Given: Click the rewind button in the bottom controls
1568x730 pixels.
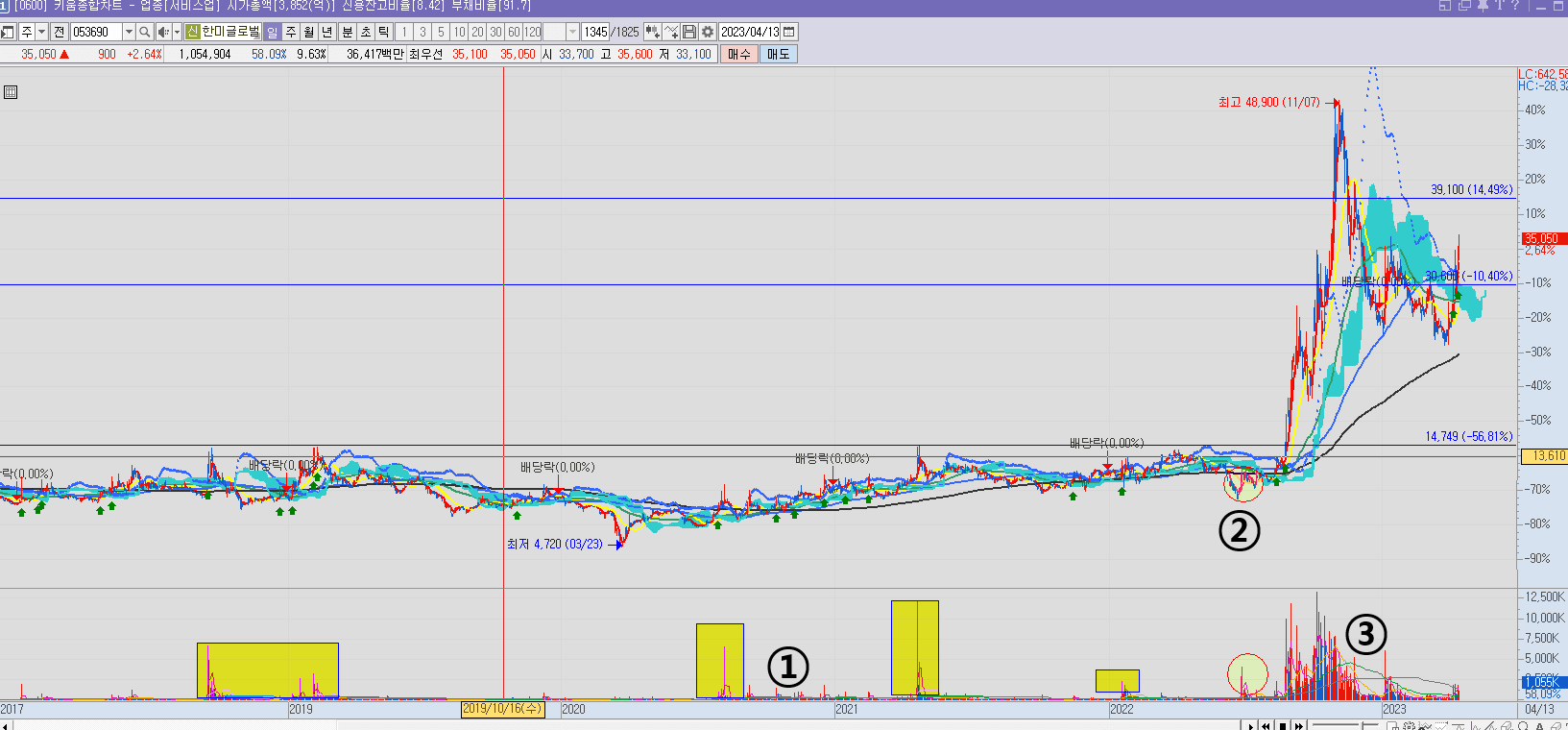Looking at the screenshot, I should click(1266, 725).
